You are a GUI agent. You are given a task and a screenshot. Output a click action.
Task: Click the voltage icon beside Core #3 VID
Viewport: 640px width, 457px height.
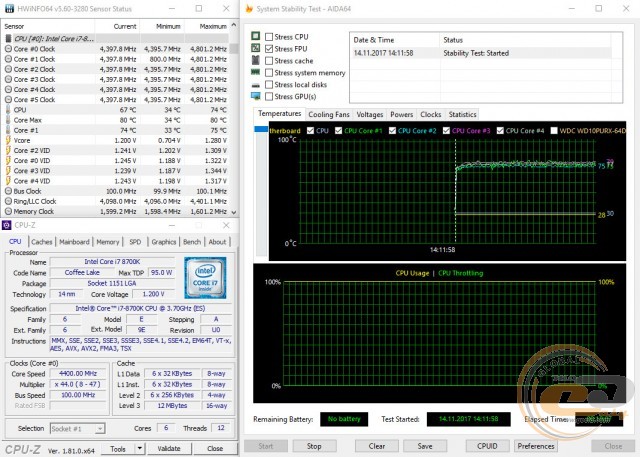[8, 171]
